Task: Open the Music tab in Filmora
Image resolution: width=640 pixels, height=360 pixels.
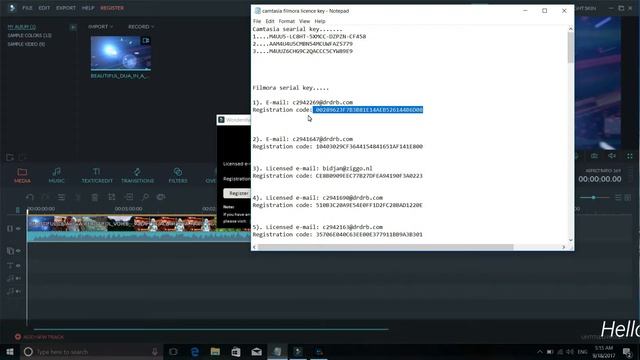Action: pyautogui.click(x=56, y=176)
